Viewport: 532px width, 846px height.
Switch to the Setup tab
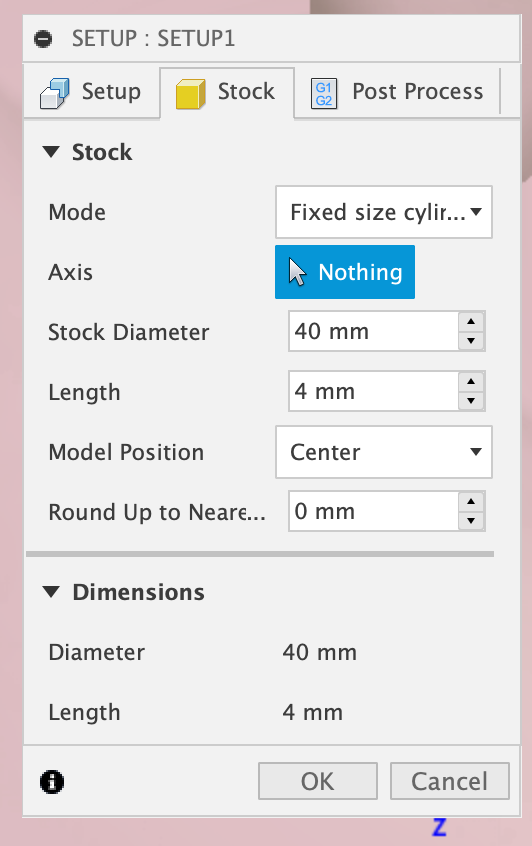pos(91,92)
